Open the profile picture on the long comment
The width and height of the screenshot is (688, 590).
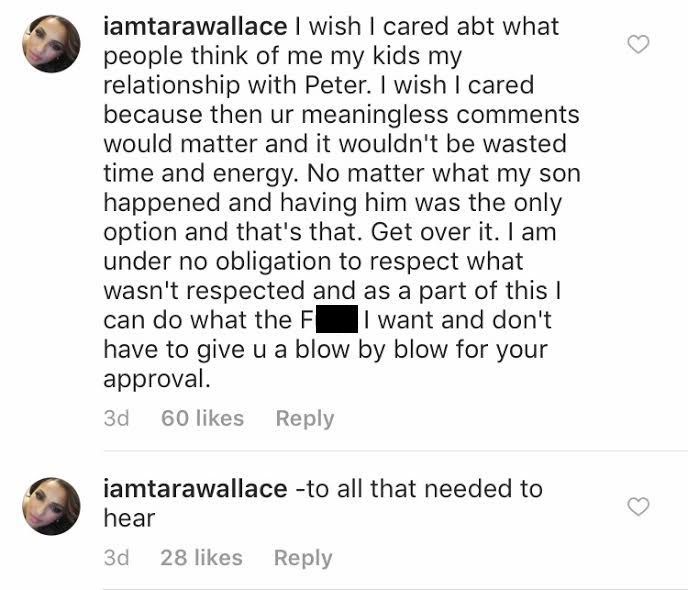[x=51, y=45]
